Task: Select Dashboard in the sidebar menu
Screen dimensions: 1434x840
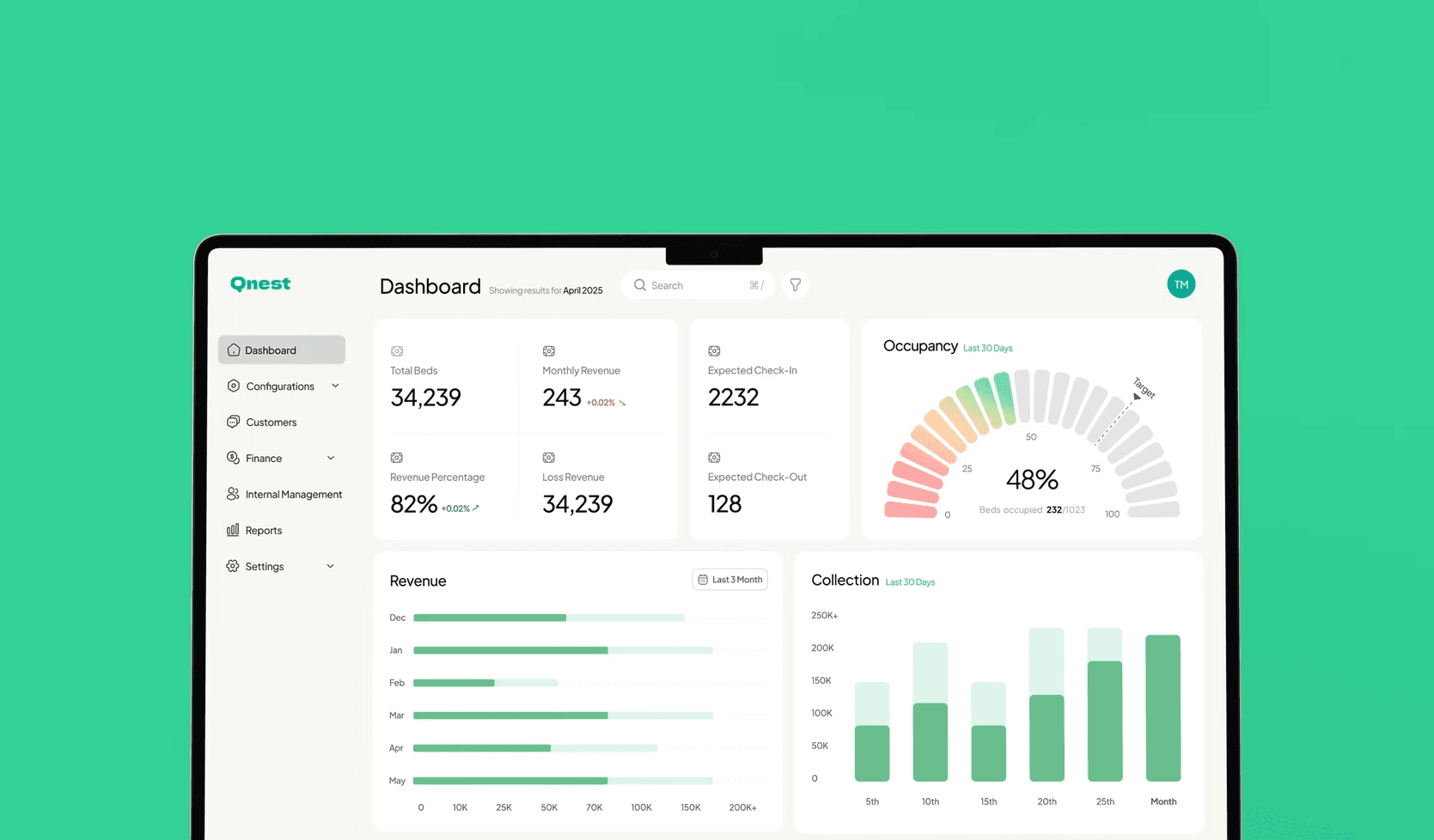Action: point(271,350)
